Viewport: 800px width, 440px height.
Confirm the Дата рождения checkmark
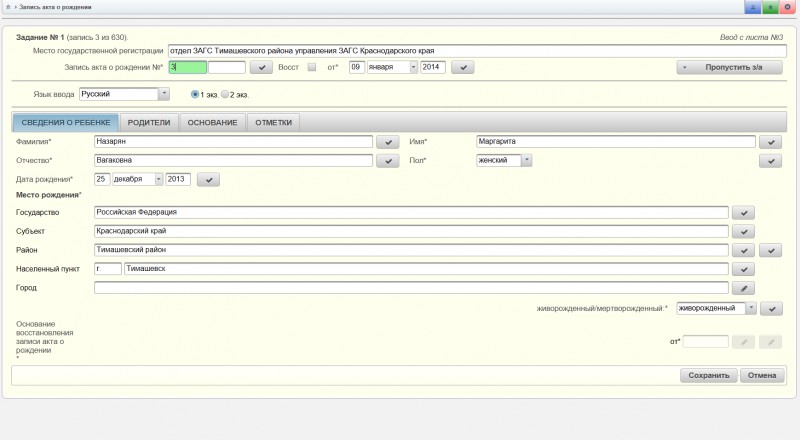(208, 180)
